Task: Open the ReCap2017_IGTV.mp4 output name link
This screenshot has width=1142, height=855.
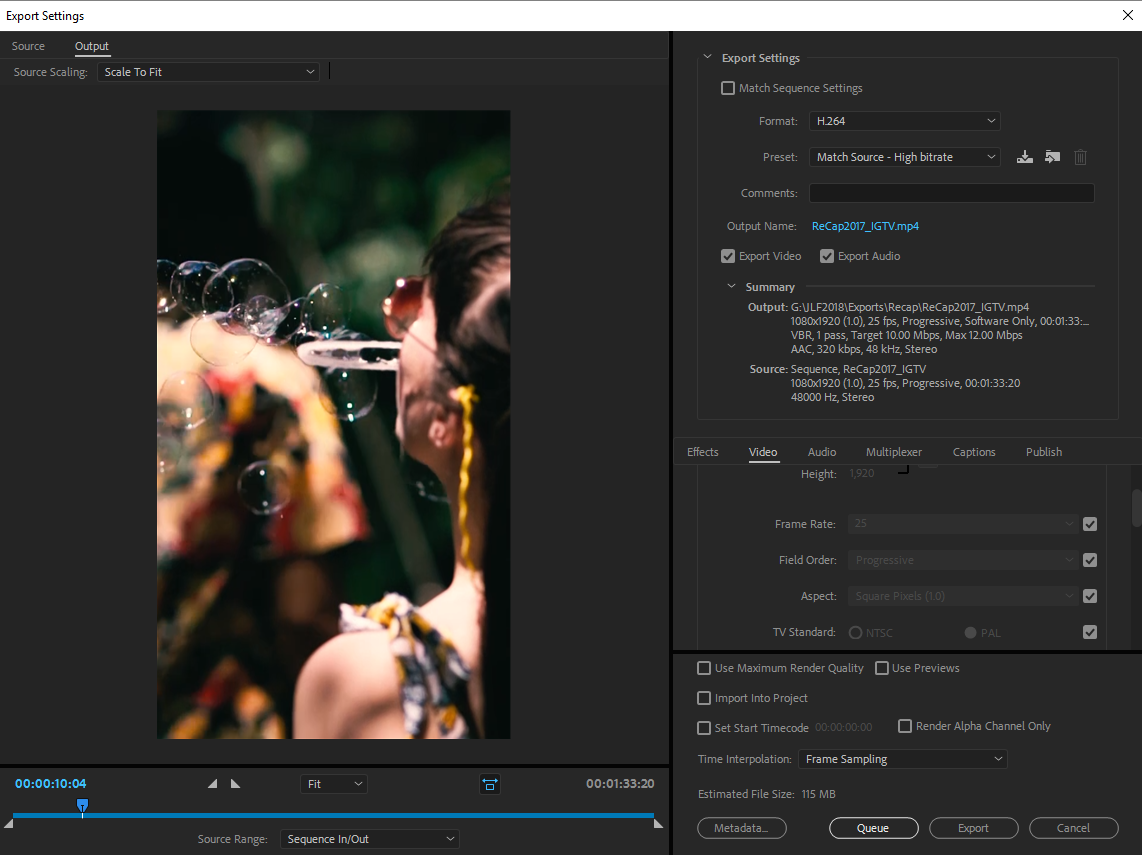Action: [865, 226]
